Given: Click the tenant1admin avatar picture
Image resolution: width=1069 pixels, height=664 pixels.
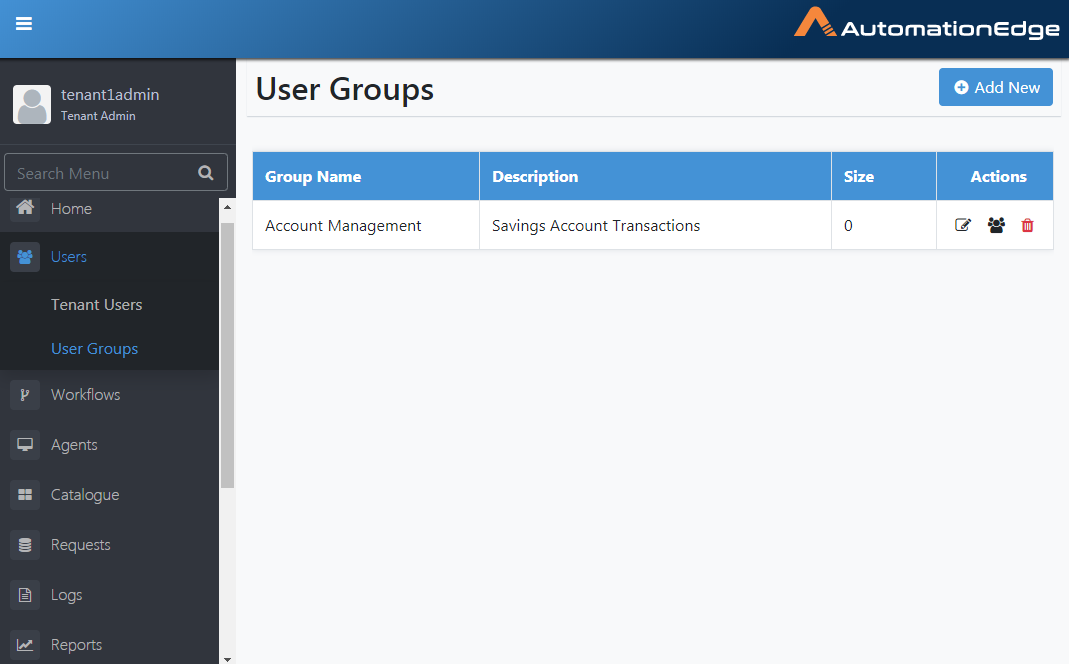Looking at the screenshot, I should pos(32,104).
